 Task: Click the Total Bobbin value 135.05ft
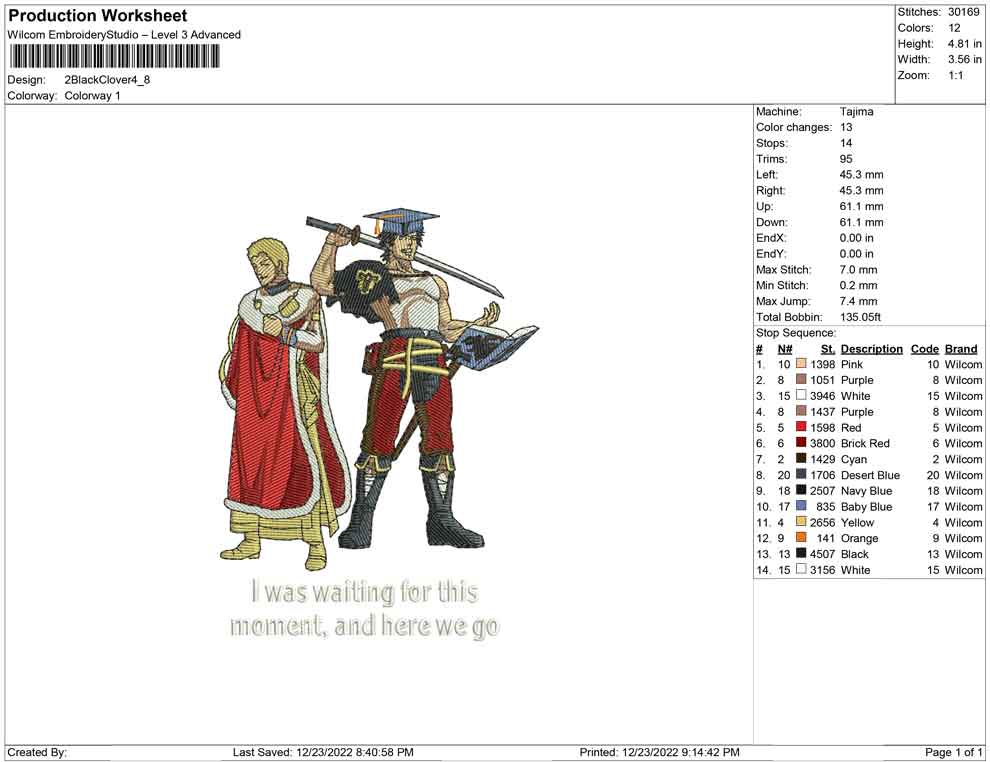click(861, 317)
